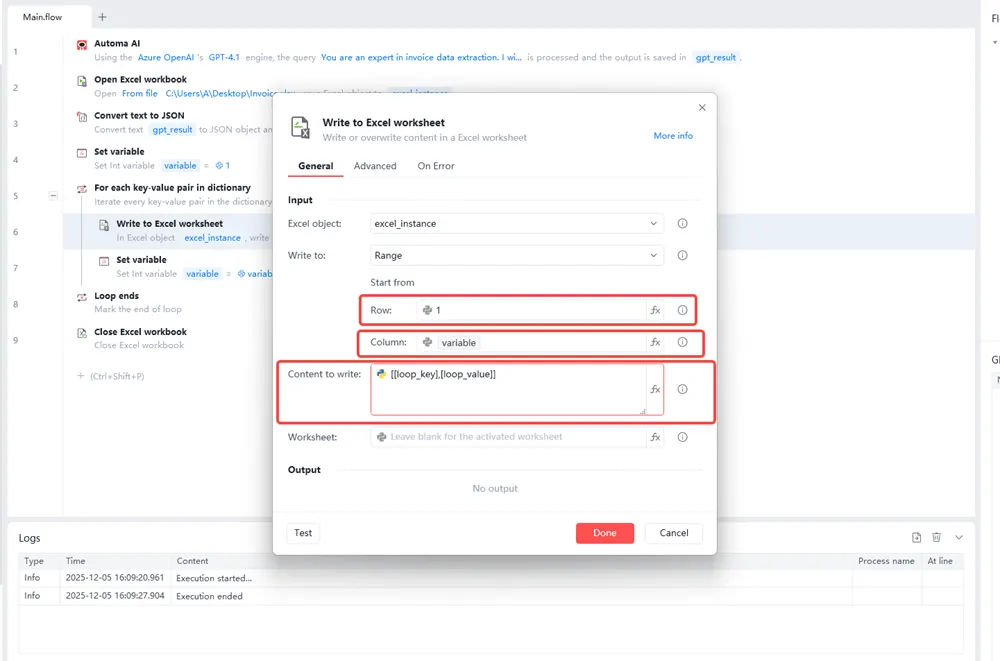Click the Test button

click(x=303, y=533)
